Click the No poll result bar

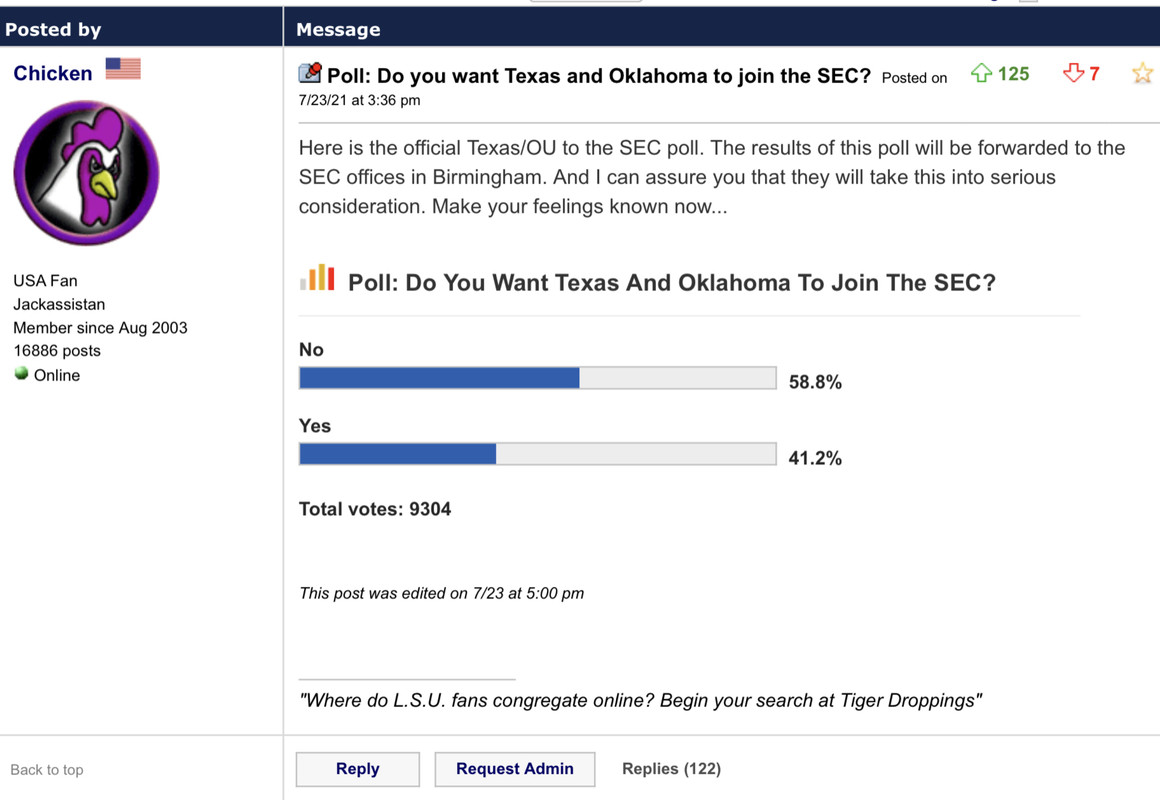537,378
